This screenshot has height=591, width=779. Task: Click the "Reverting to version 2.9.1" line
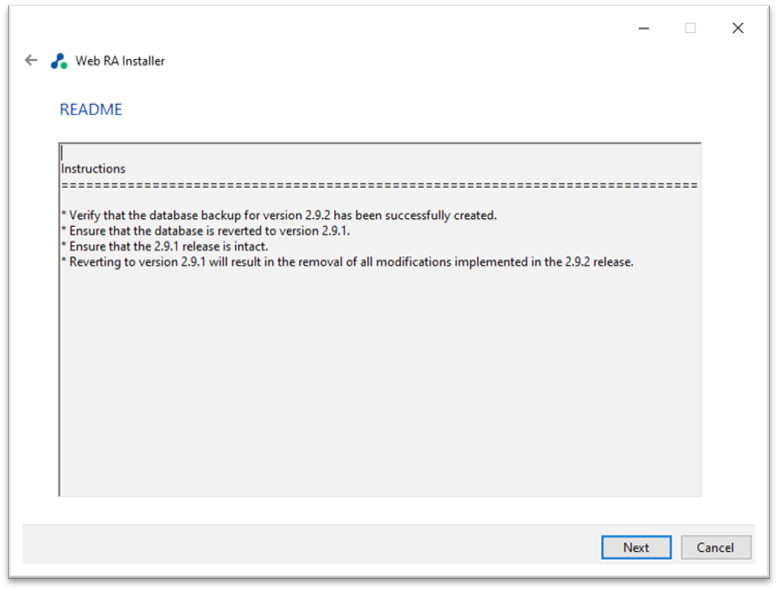click(347, 262)
